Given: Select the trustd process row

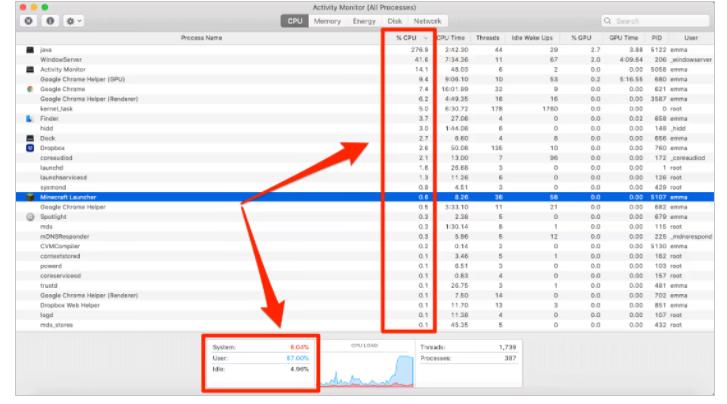Looking at the screenshot, I should [365, 286].
